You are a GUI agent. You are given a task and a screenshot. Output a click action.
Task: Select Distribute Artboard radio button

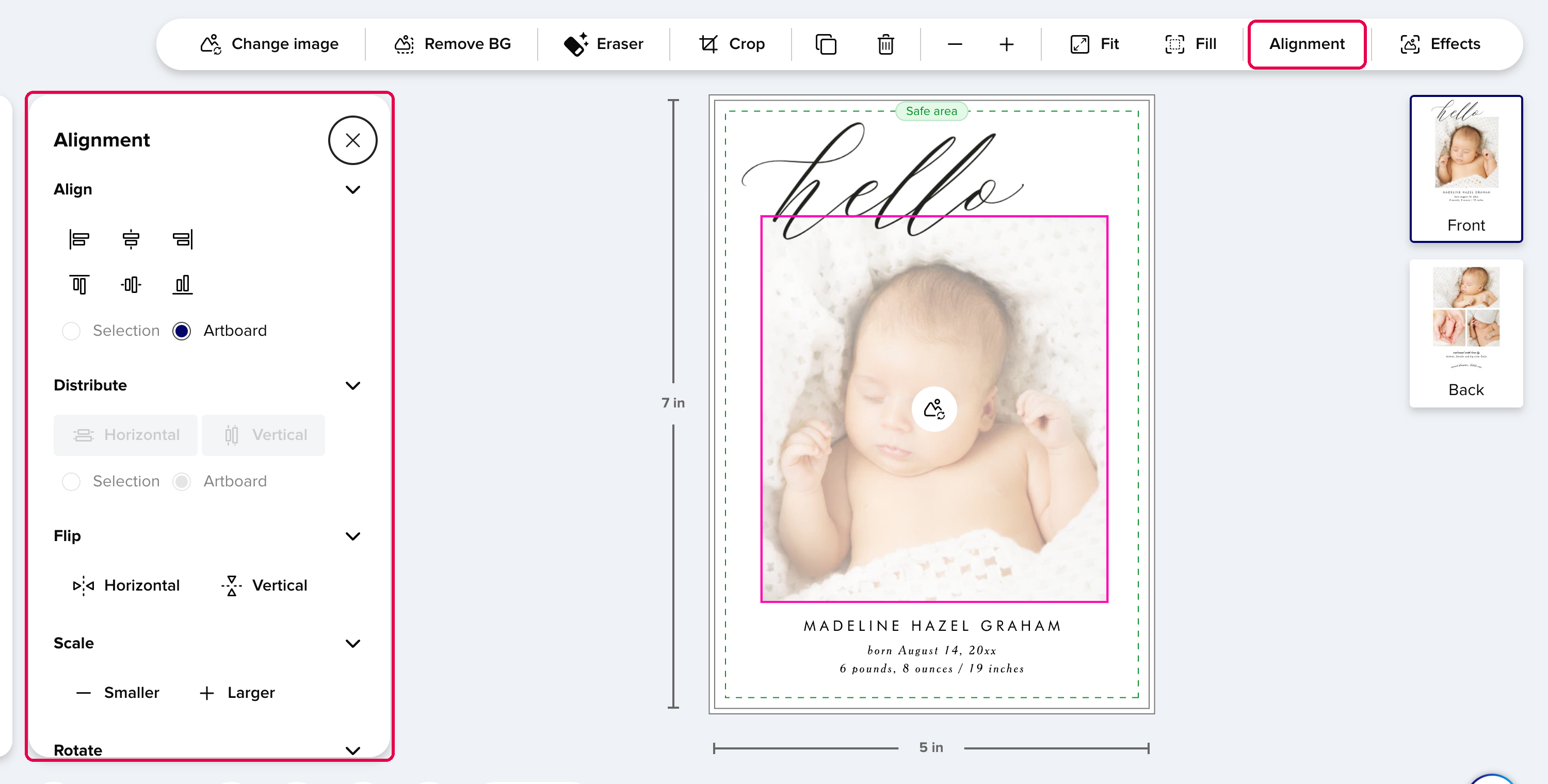coord(182,482)
